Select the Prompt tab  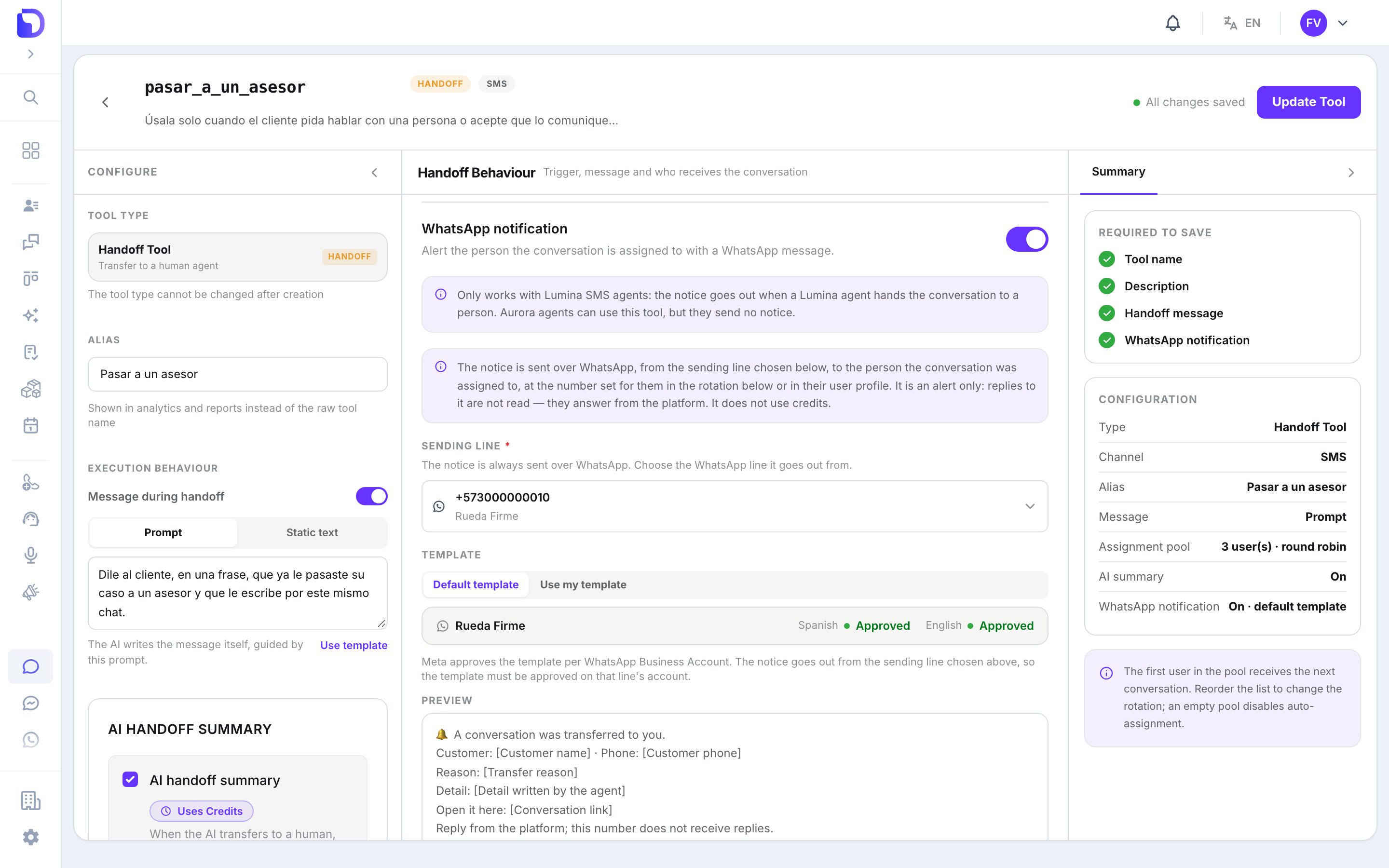tap(163, 532)
